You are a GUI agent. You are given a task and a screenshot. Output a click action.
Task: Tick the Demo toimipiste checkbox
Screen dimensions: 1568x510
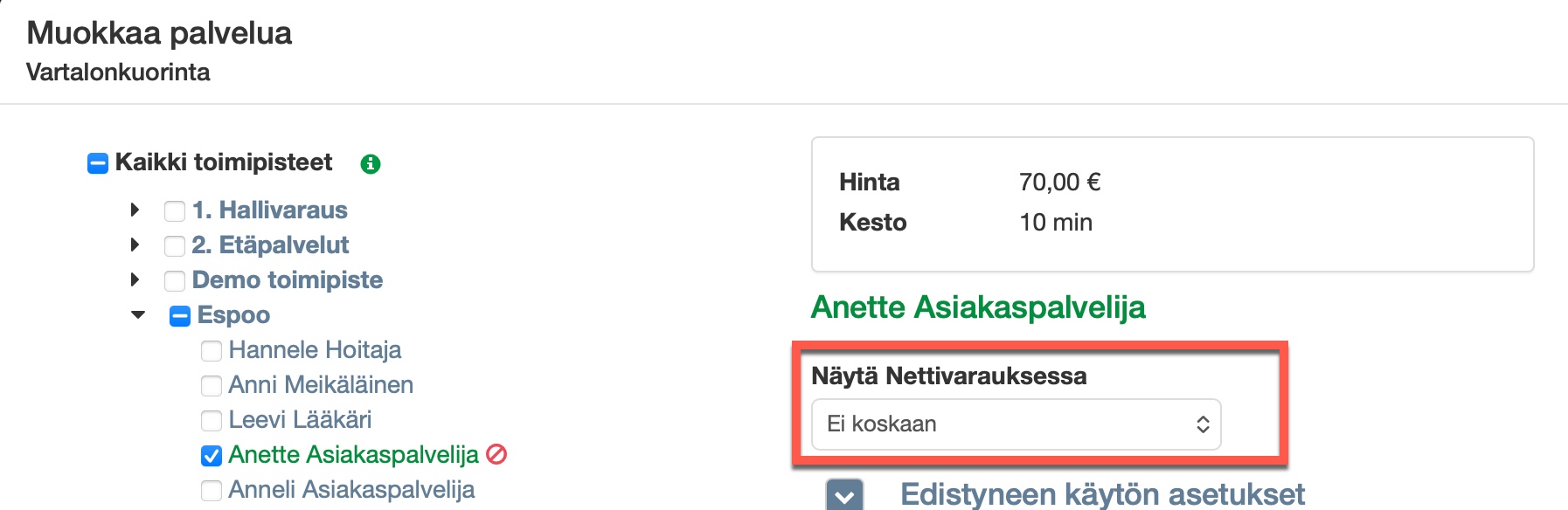(175, 281)
